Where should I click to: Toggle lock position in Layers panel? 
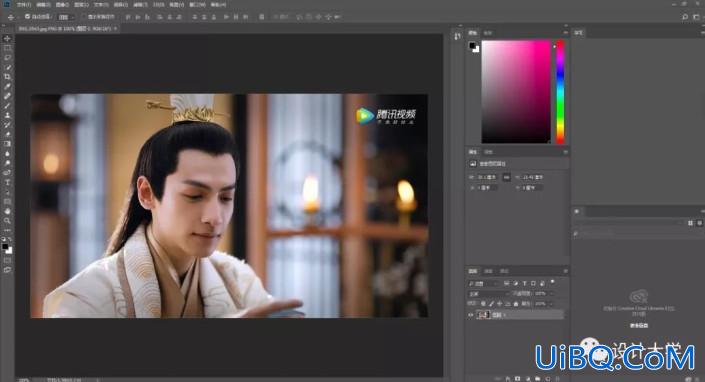point(500,304)
